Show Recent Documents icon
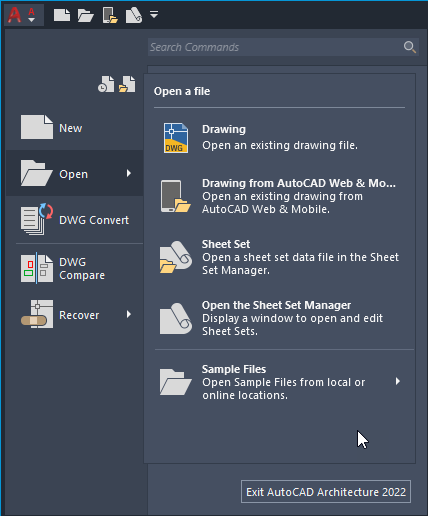 coord(106,84)
